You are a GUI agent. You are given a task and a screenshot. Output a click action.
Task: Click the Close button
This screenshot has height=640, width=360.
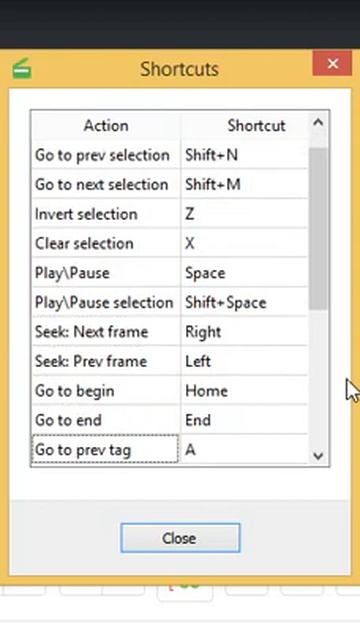180,538
